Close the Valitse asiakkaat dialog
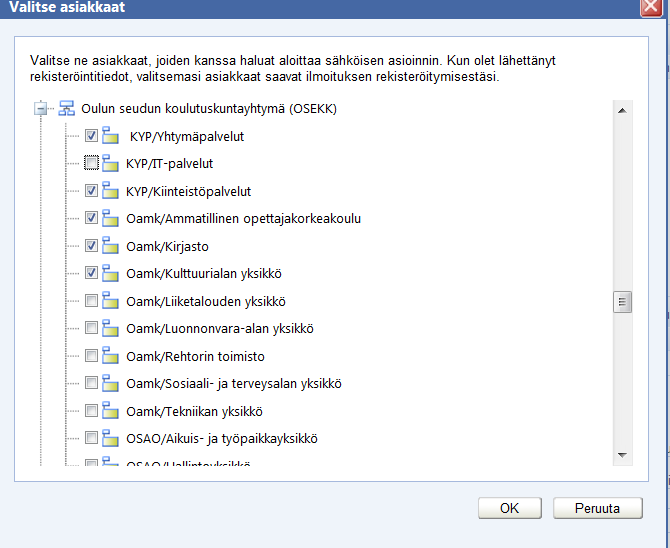 coord(651,7)
